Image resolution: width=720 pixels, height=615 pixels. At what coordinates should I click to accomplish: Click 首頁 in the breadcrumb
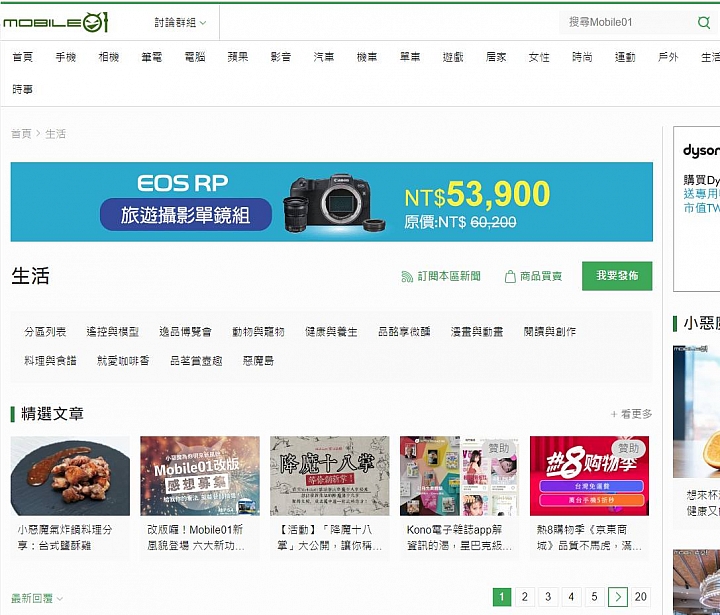tap(21, 134)
